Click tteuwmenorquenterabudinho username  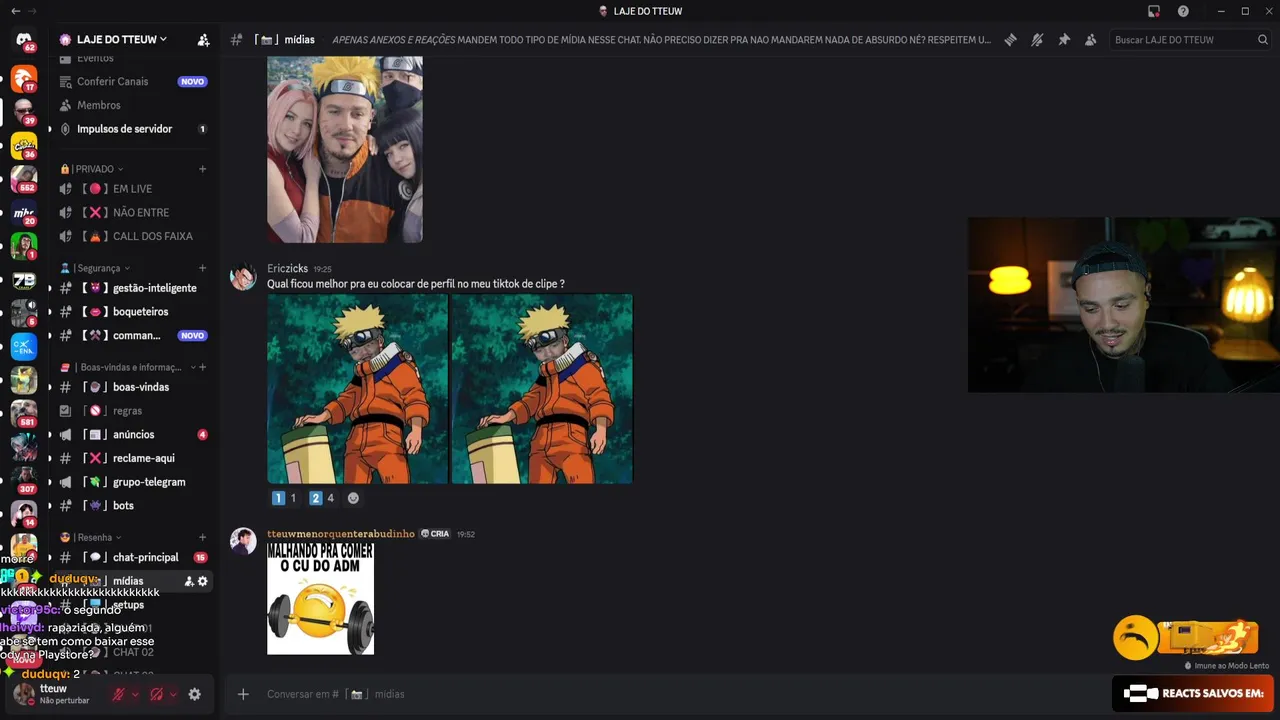coord(341,534)
